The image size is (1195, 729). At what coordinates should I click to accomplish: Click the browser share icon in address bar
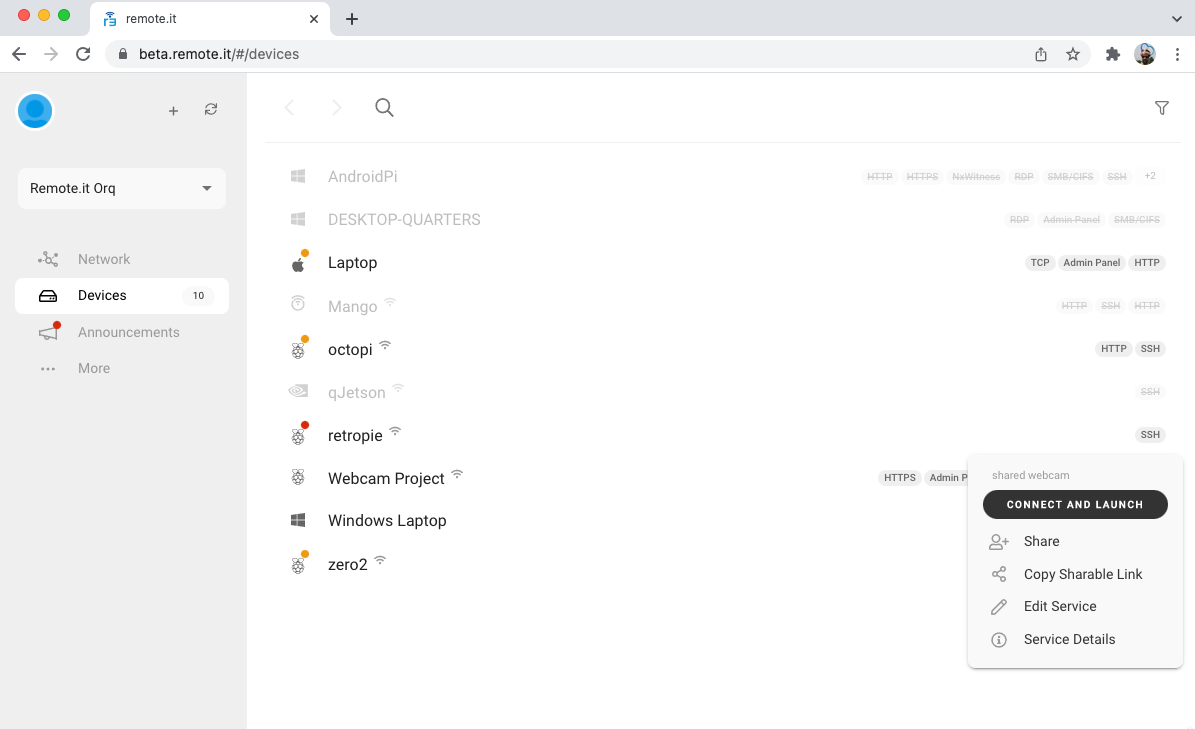1041,54
